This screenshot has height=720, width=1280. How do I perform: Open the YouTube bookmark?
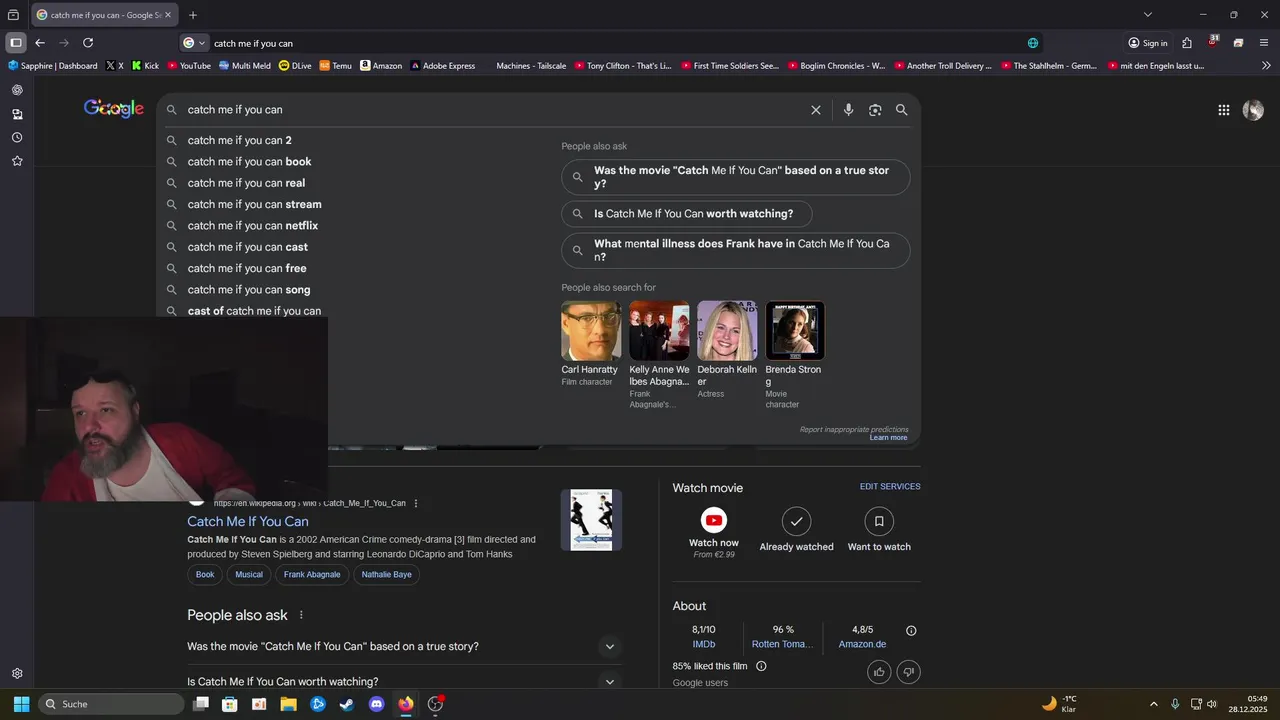(189, 66)
